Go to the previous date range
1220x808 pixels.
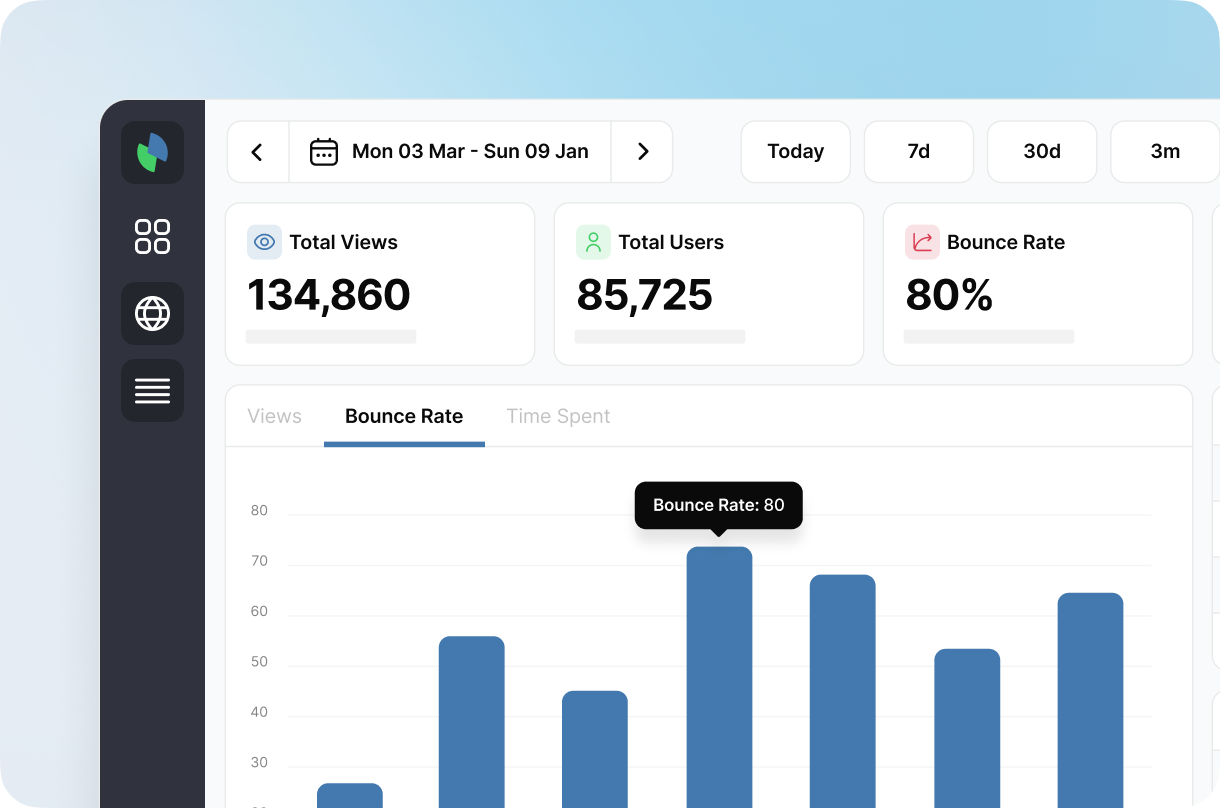257,152
